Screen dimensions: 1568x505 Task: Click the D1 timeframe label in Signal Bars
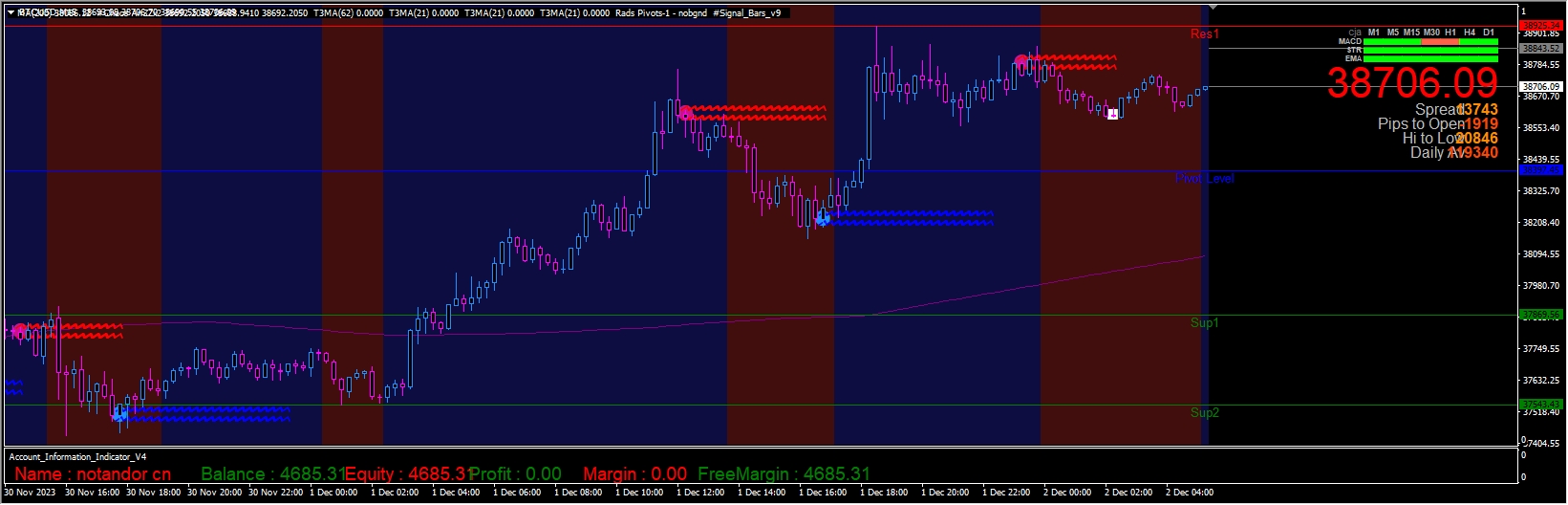coord(1489,33)
